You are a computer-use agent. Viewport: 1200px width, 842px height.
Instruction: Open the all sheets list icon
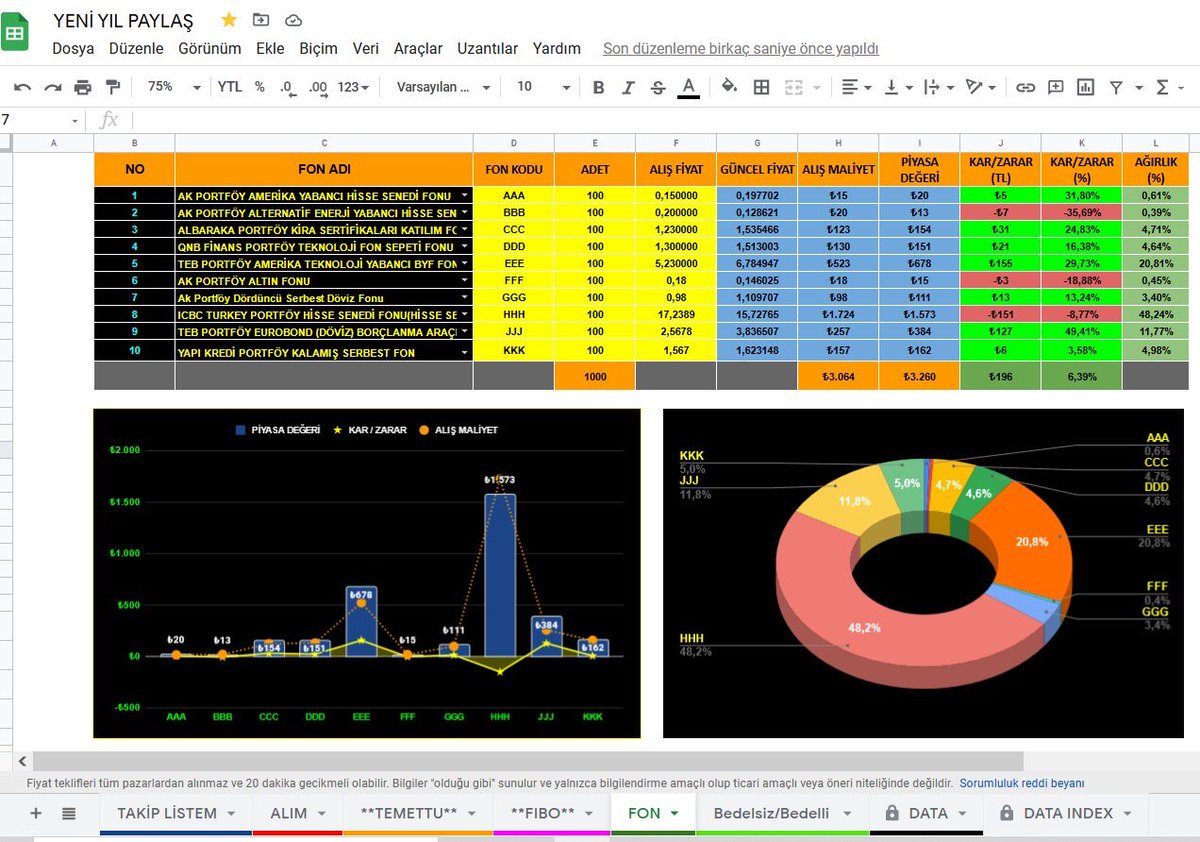point(68,813)
